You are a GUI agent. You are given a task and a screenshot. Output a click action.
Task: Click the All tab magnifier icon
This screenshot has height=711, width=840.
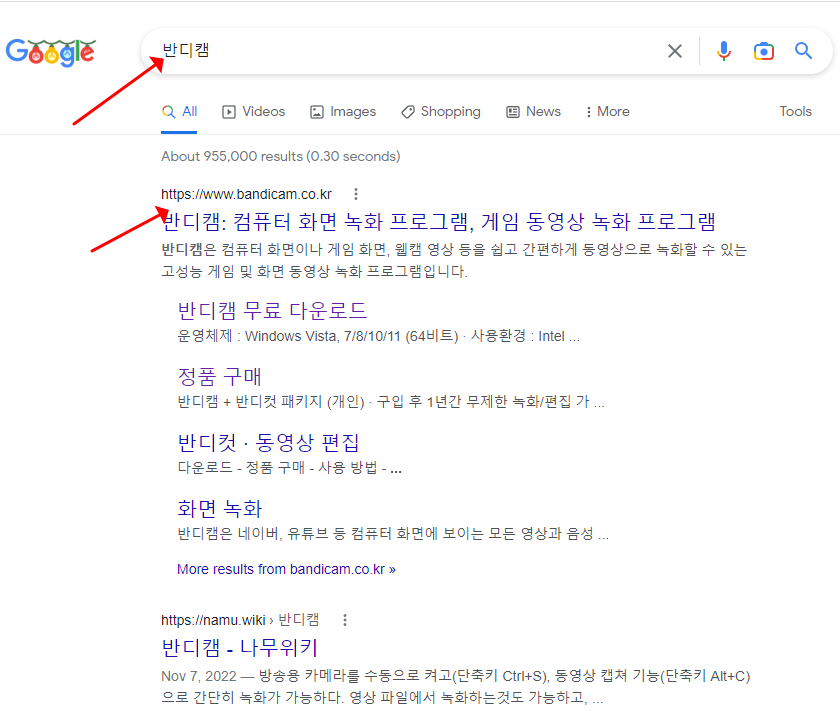click(168, 111)
